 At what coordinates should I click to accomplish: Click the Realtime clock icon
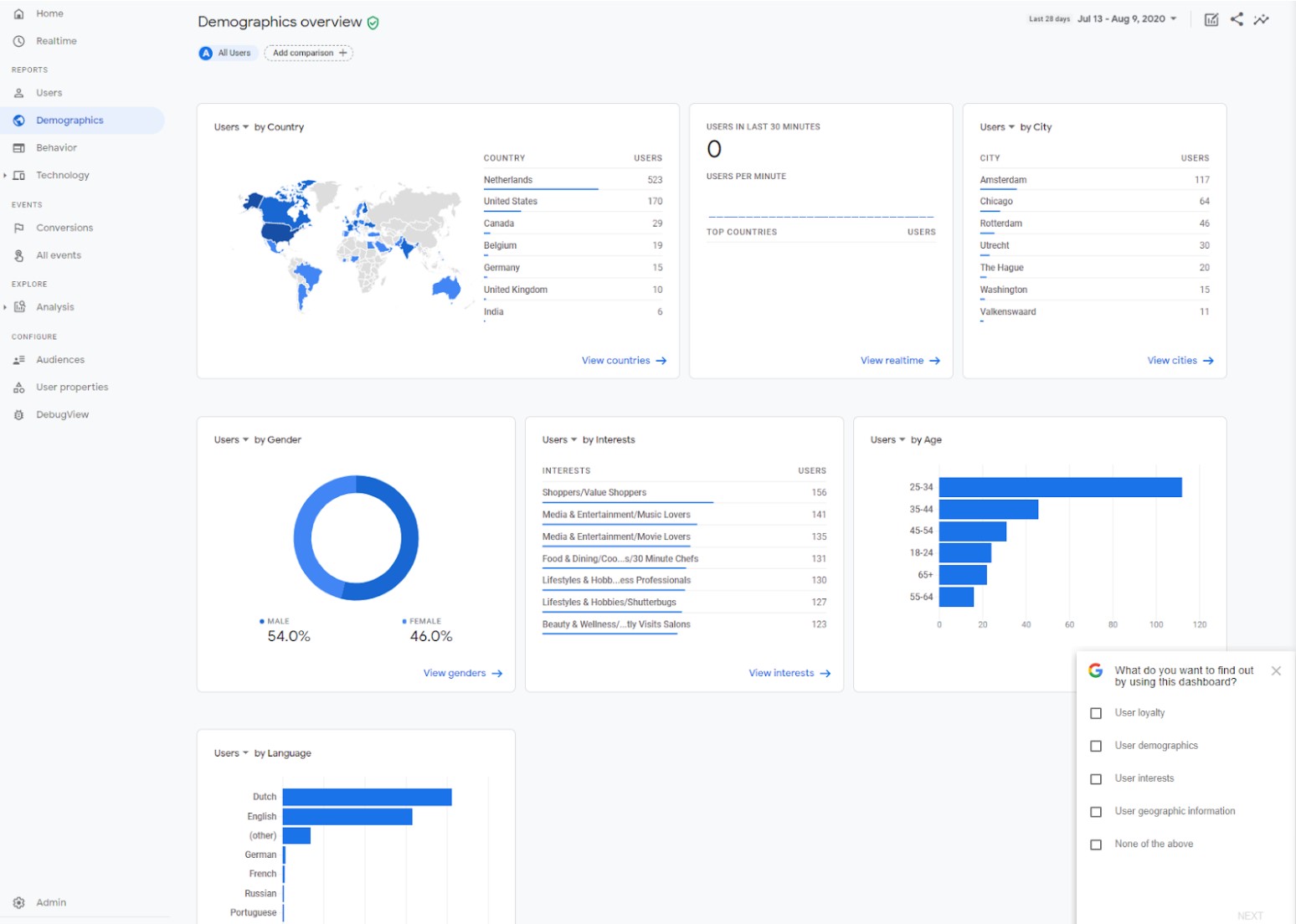tap(18, 41)
